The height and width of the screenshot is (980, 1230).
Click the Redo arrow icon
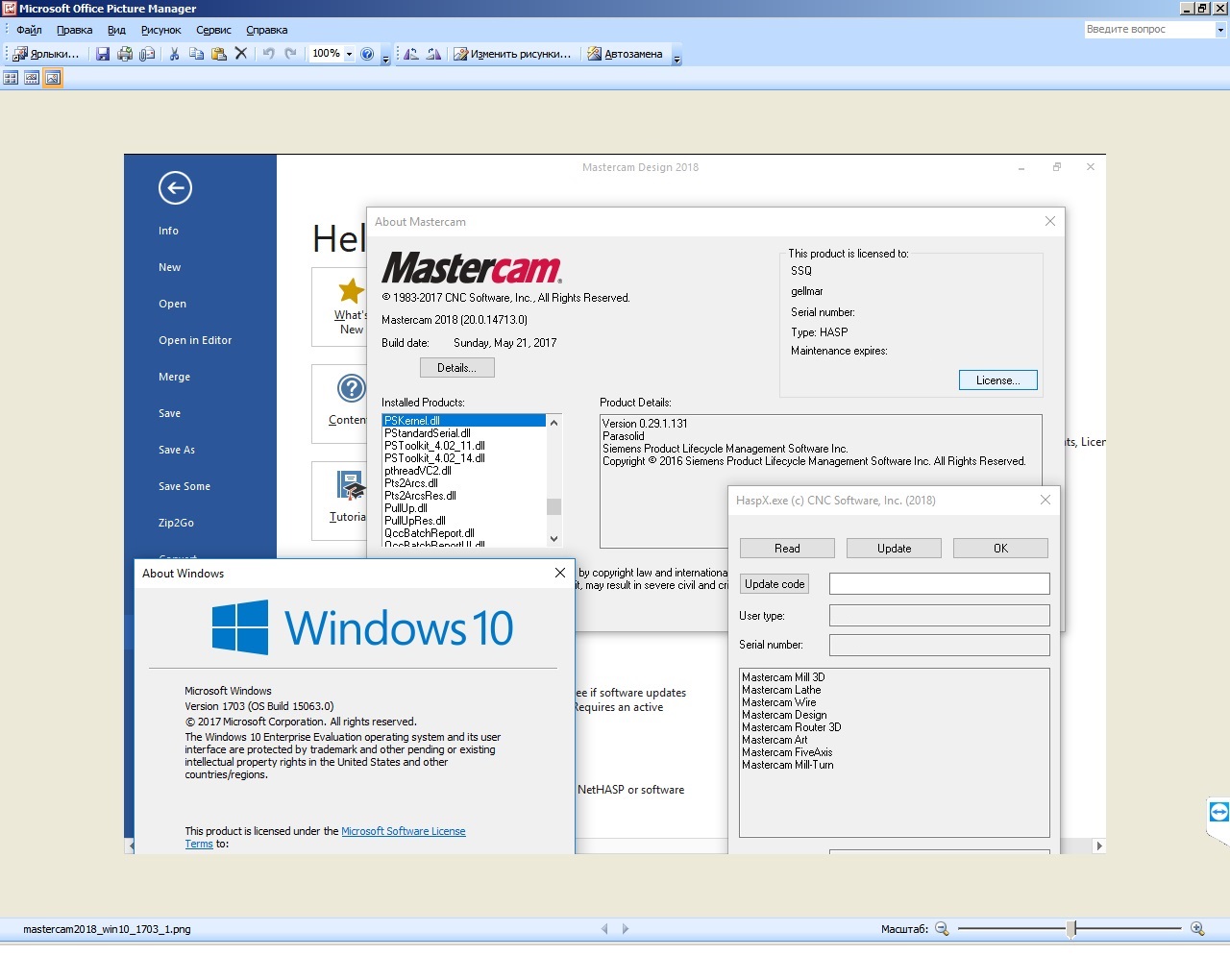[290, 54]
